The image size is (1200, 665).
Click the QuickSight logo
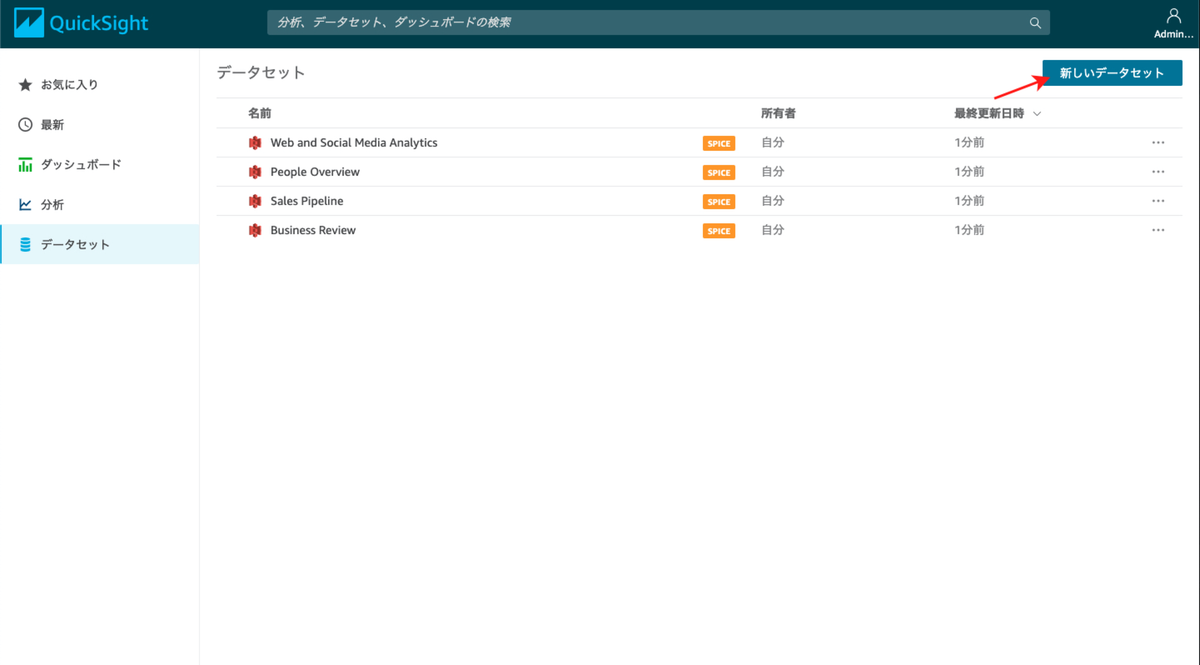tap(81, 23)
